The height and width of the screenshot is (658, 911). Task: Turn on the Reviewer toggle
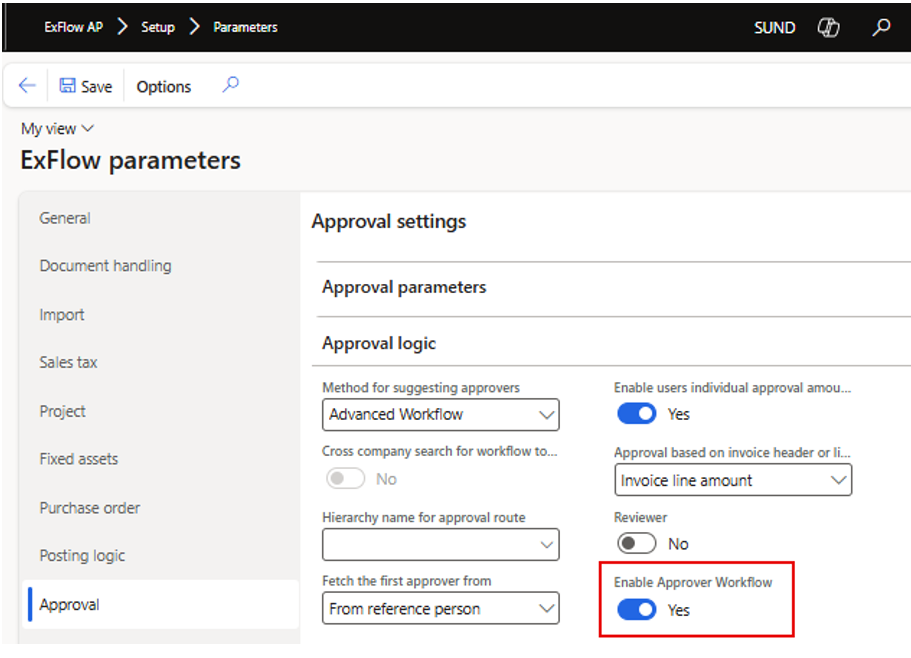tap(637, 544)
